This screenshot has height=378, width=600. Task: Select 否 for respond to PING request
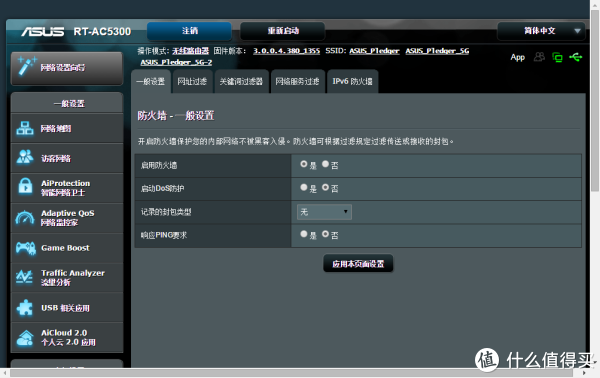[x=326, y=234]
